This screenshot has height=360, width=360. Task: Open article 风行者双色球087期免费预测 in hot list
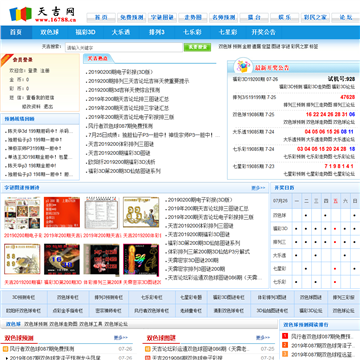120,126
